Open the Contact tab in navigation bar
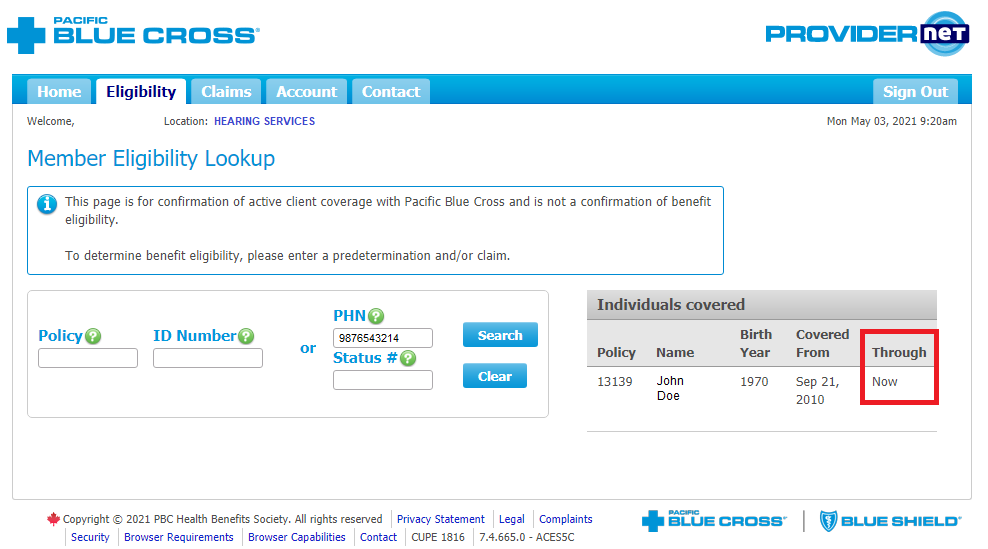 click(x=391, y=91)
